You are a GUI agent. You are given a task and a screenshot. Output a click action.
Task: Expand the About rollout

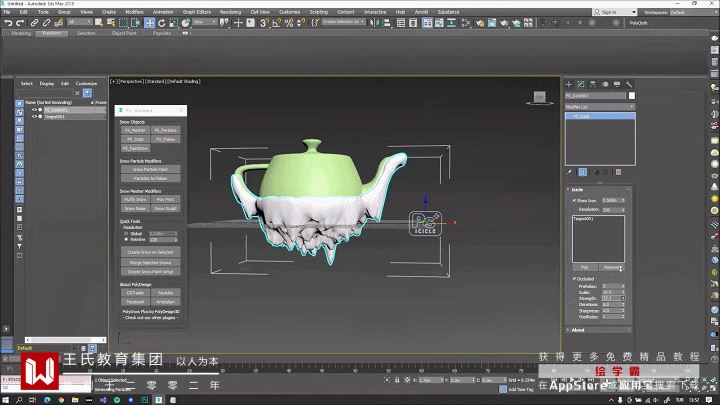point(600,330)
